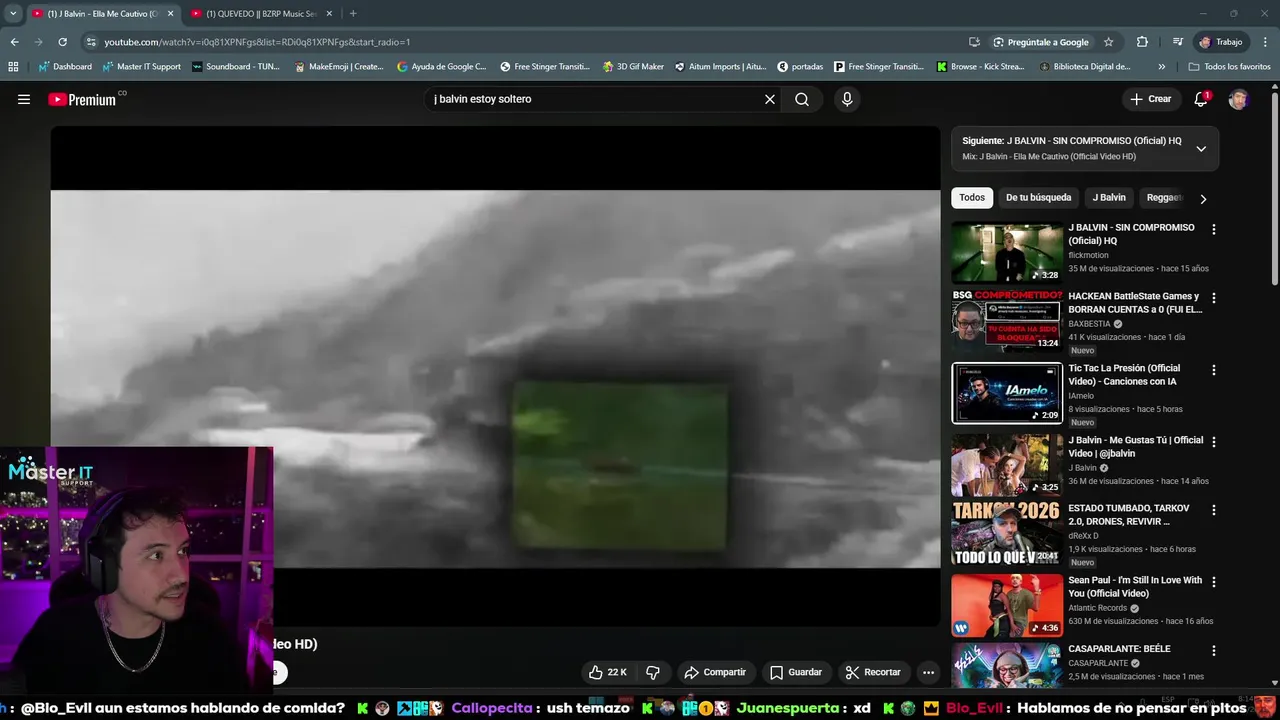1280x720 pixels.
Task: View site information icon in address bar
Action: 91,42
